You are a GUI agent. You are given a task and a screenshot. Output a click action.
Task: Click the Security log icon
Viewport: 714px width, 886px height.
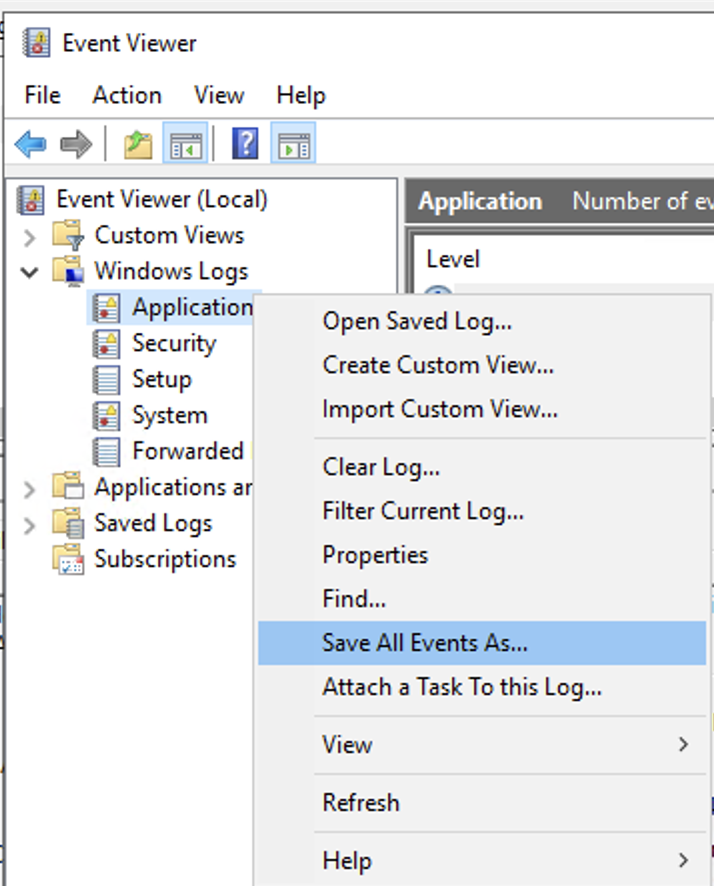click(x=106, y=344)
